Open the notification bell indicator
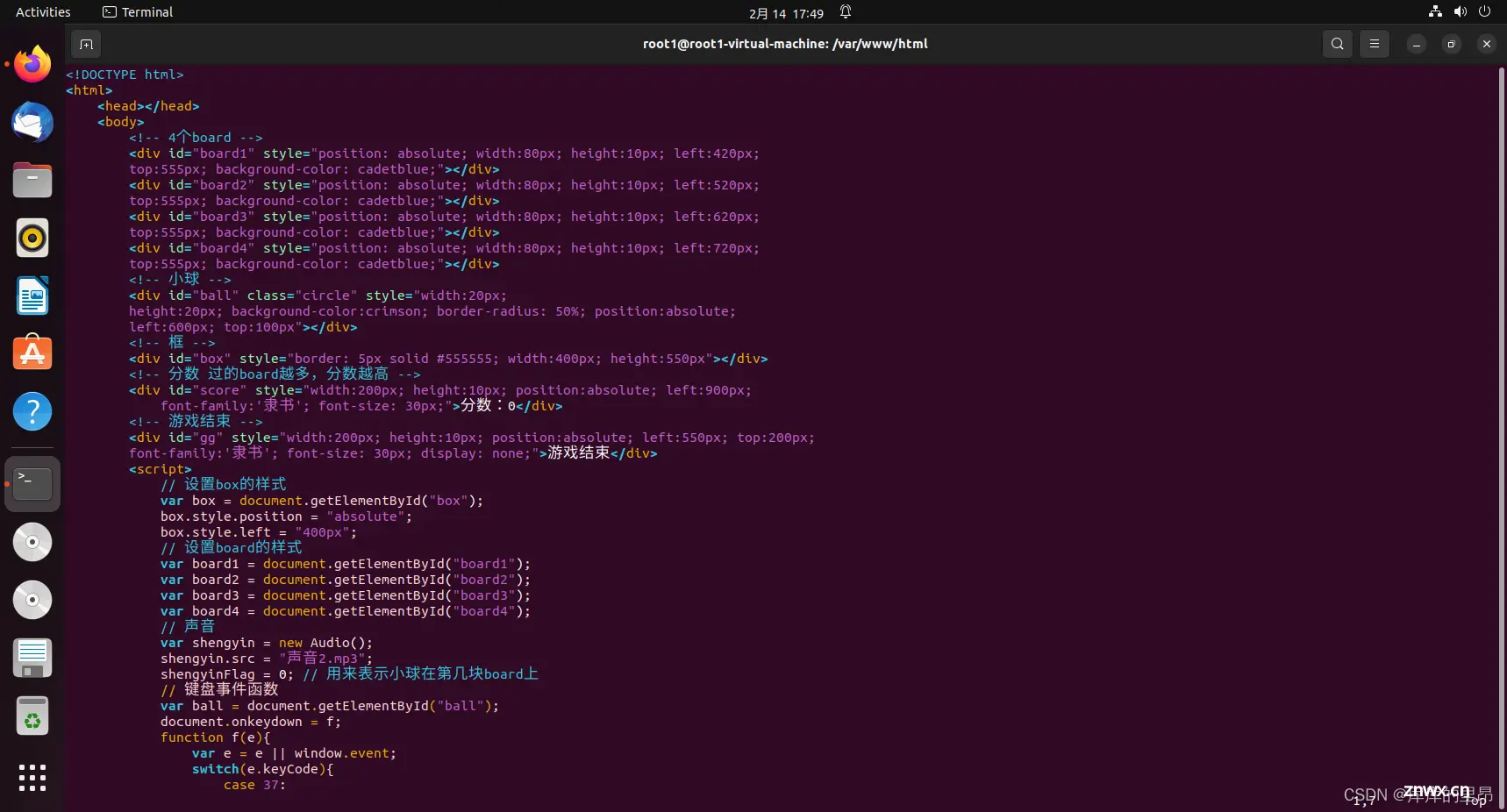Viewport: 1507px width, 812px height. coord(846,11)
